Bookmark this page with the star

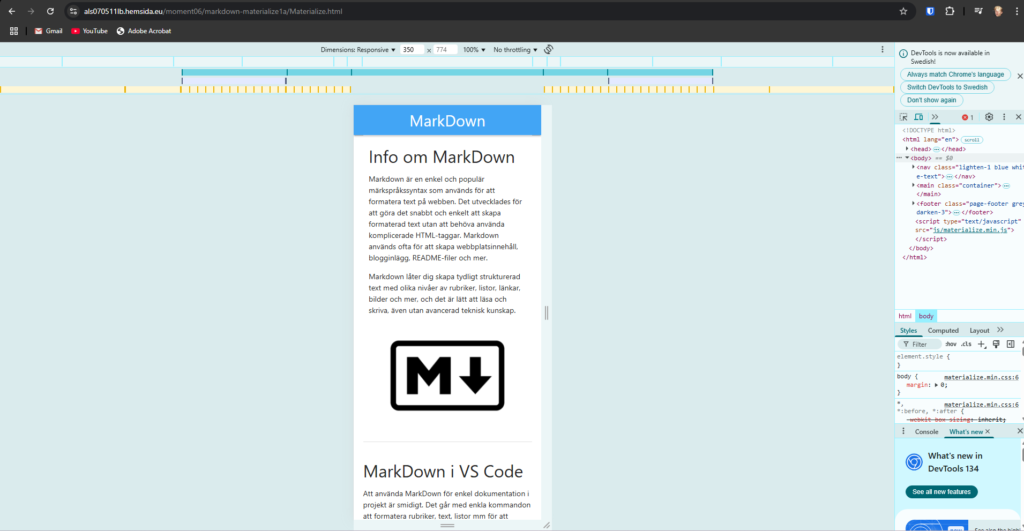[x=903, y=11]
